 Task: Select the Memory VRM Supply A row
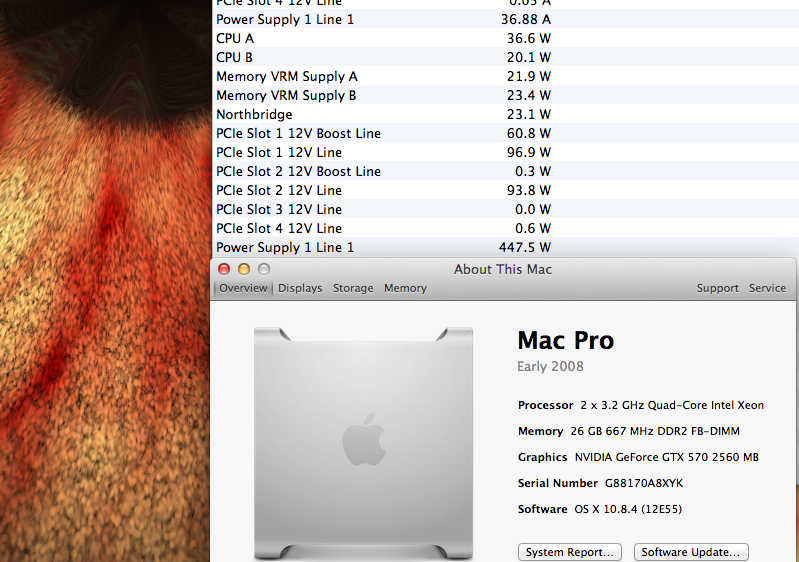(505, 76)
